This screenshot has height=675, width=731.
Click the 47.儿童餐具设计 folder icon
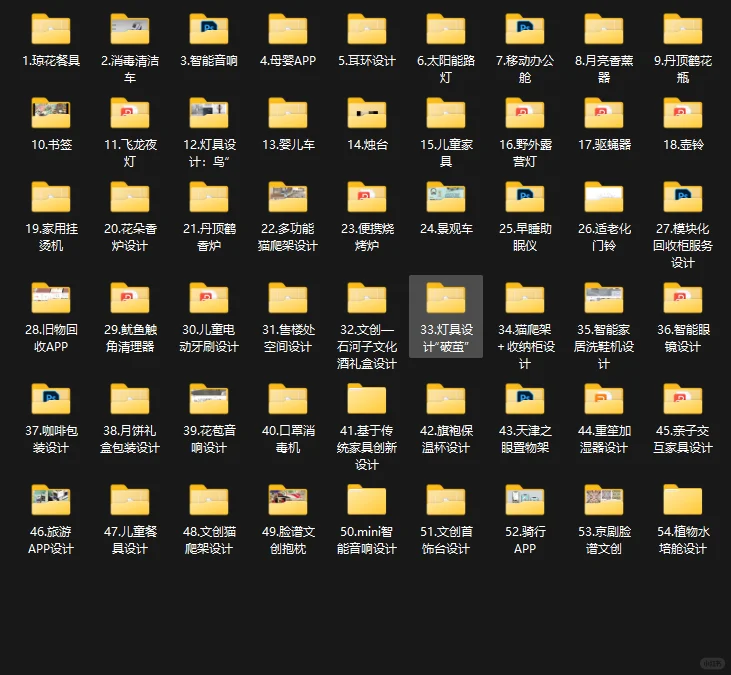point(130,500)
